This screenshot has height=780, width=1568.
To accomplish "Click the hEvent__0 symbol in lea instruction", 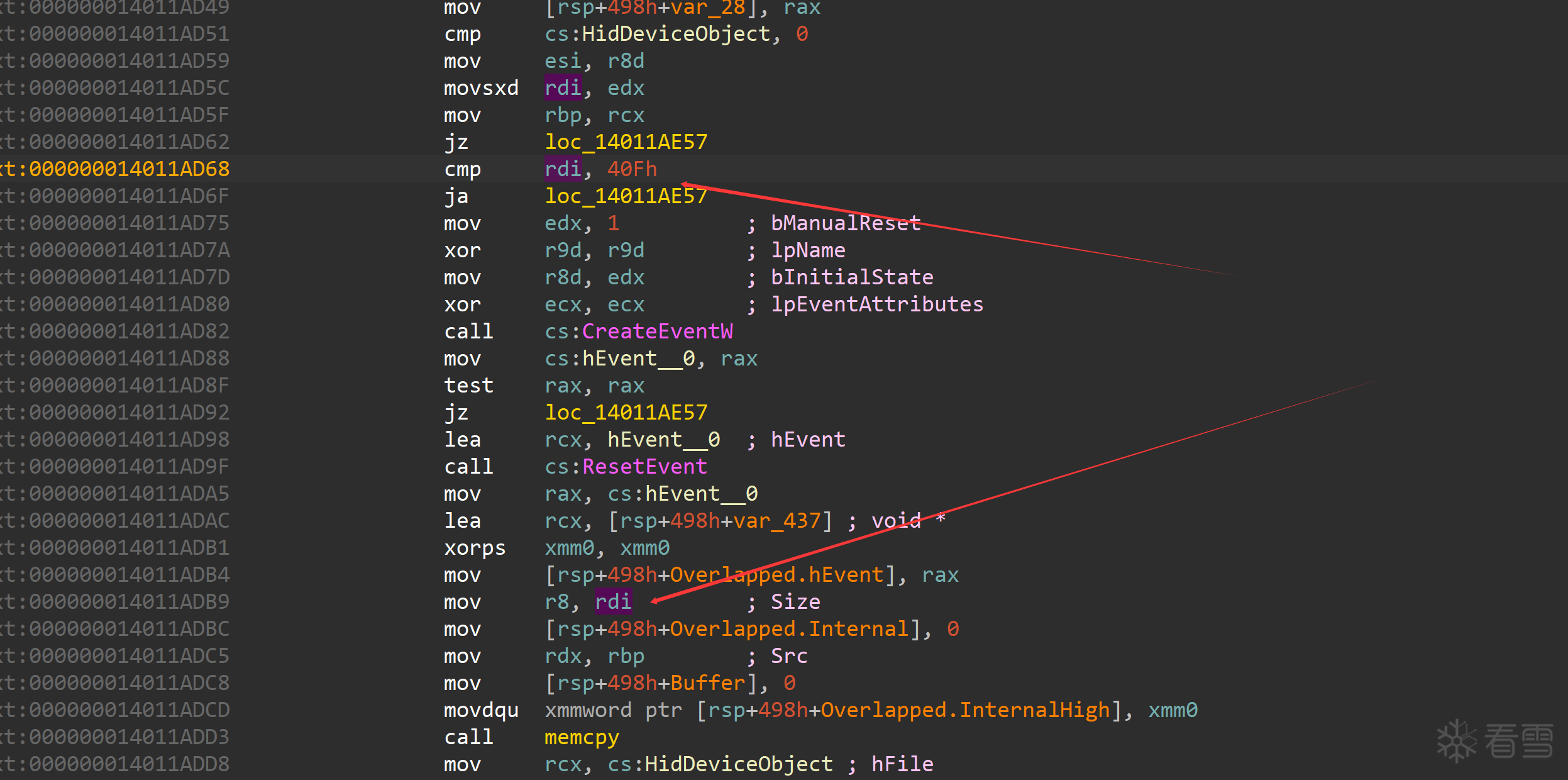I will pos(663,440).
